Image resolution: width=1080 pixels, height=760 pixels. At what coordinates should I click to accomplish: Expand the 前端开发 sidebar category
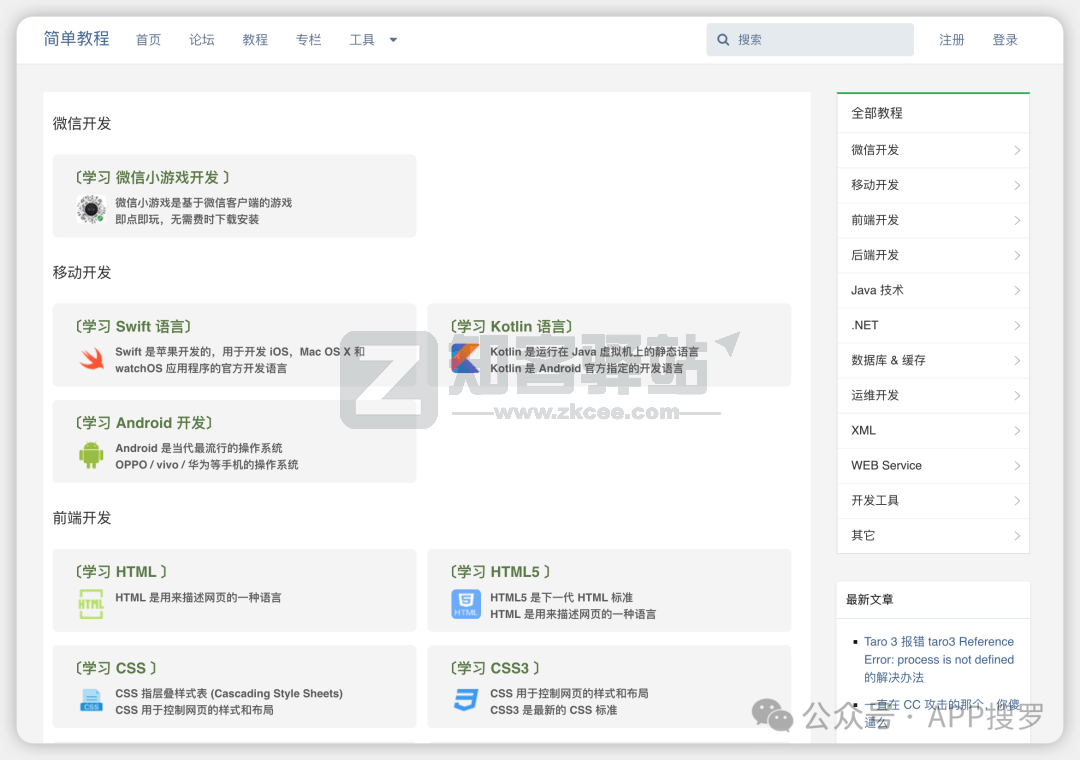pos(932,220)
